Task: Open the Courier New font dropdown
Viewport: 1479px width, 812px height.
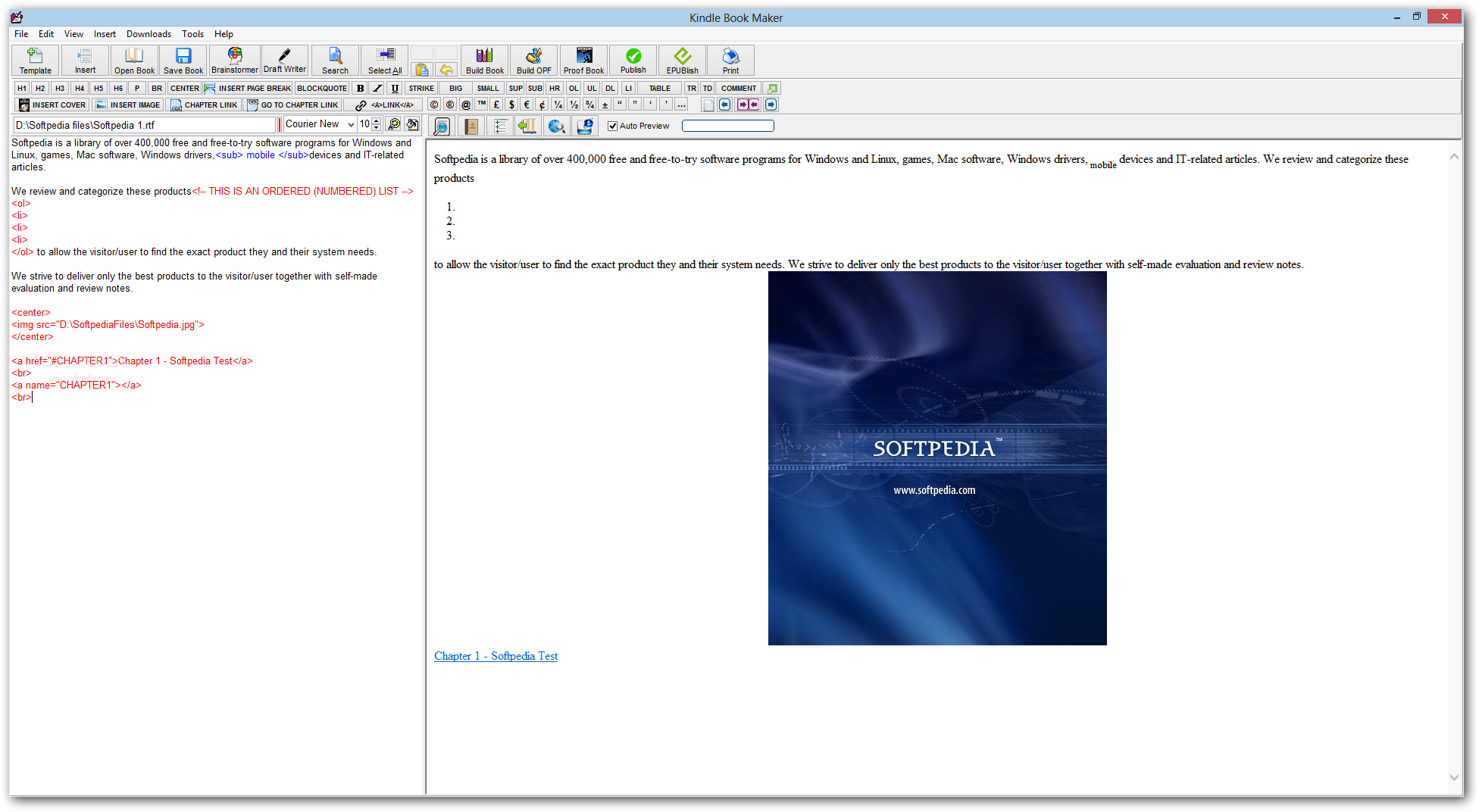Action: point(351,124)
